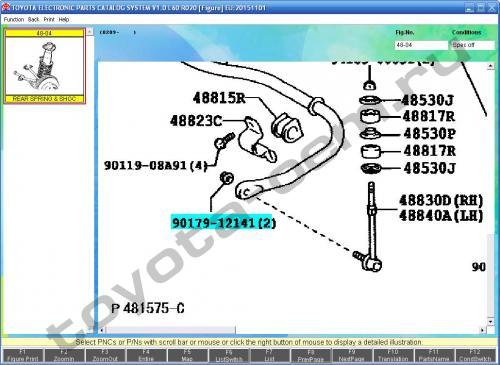Open the Print menu
Viewport: 500px width, 365px height.
[x=49, y=20]
